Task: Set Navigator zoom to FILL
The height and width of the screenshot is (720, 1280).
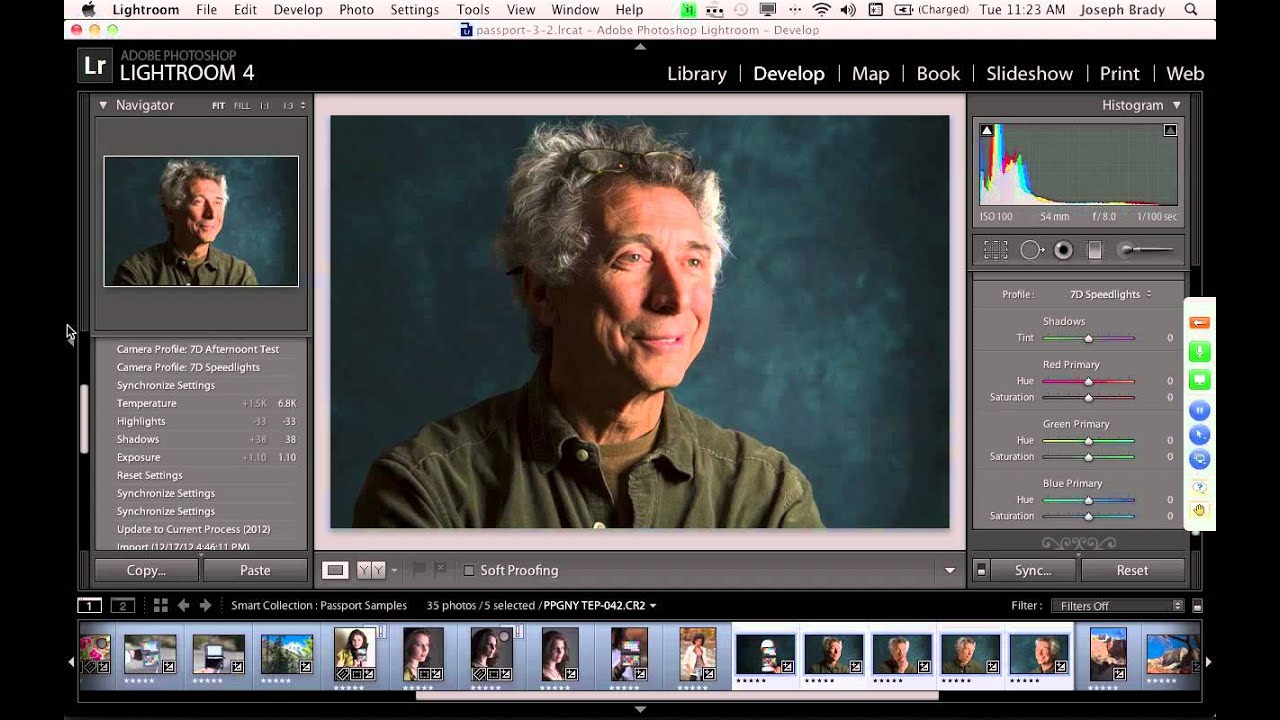Action: point(242,105)
